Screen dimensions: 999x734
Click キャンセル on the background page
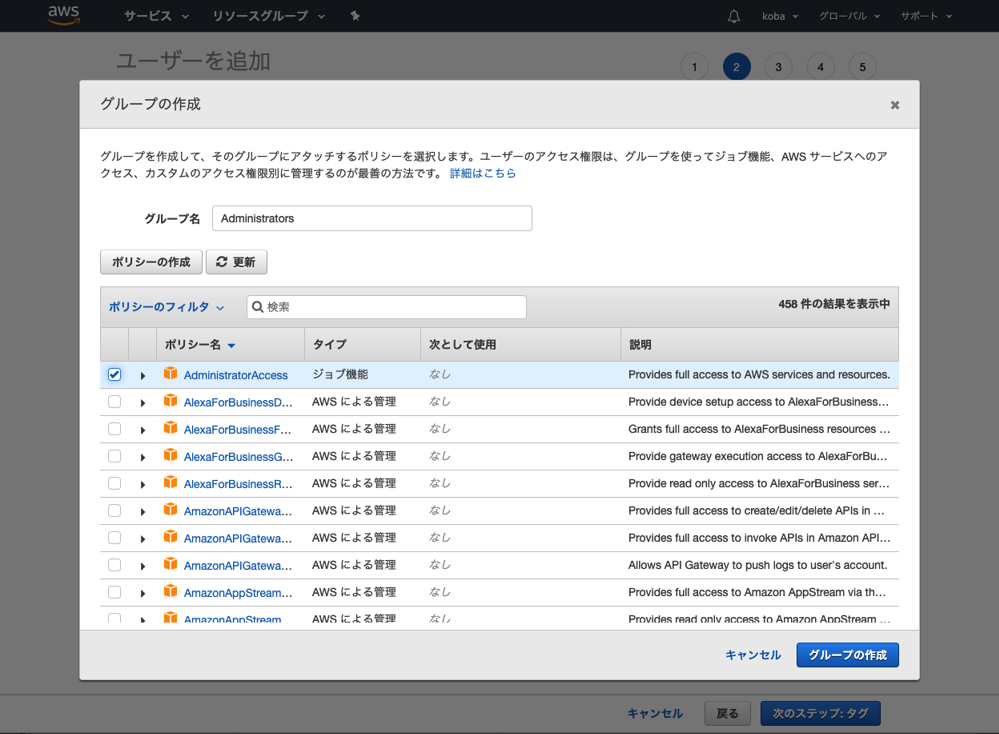click(x=655, y=714)
